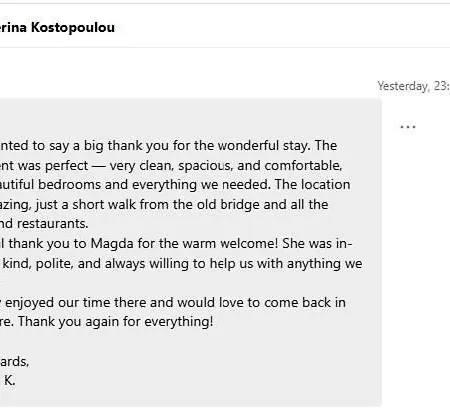Click the word 'Magda' in the message
Image resolution: width=450 pixels, height=415 pixels.
click(x=112, y=244)
